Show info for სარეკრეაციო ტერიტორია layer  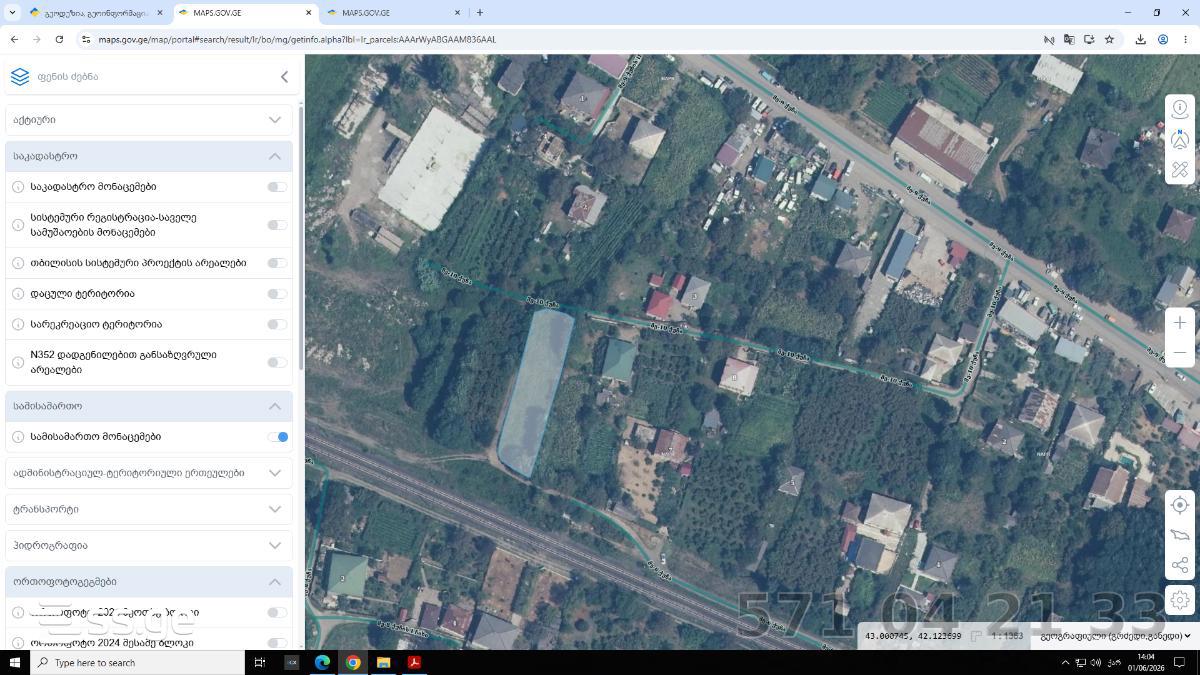pos(18,324)
